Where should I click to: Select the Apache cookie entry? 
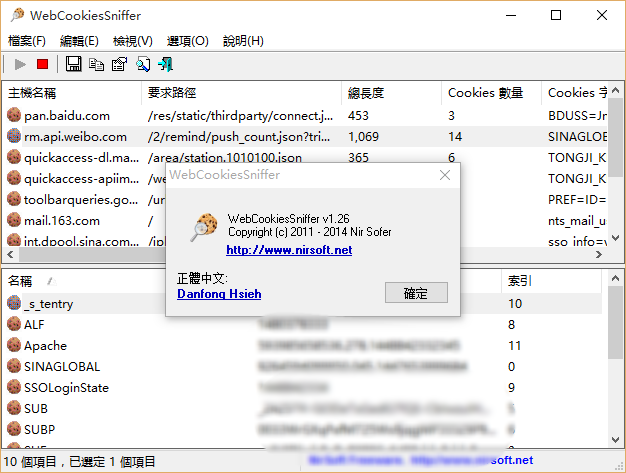click(x=45, y=346)
